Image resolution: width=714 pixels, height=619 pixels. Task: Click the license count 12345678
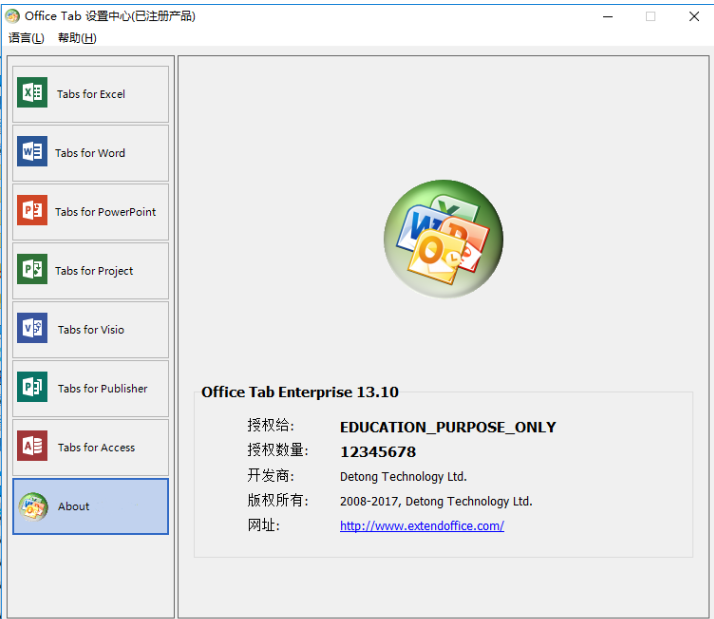[378, 452]
